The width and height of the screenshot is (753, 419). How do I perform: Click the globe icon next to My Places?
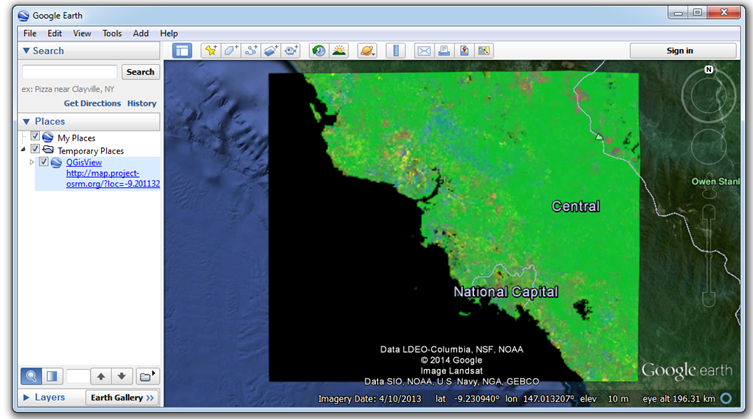tap(48, 137)
